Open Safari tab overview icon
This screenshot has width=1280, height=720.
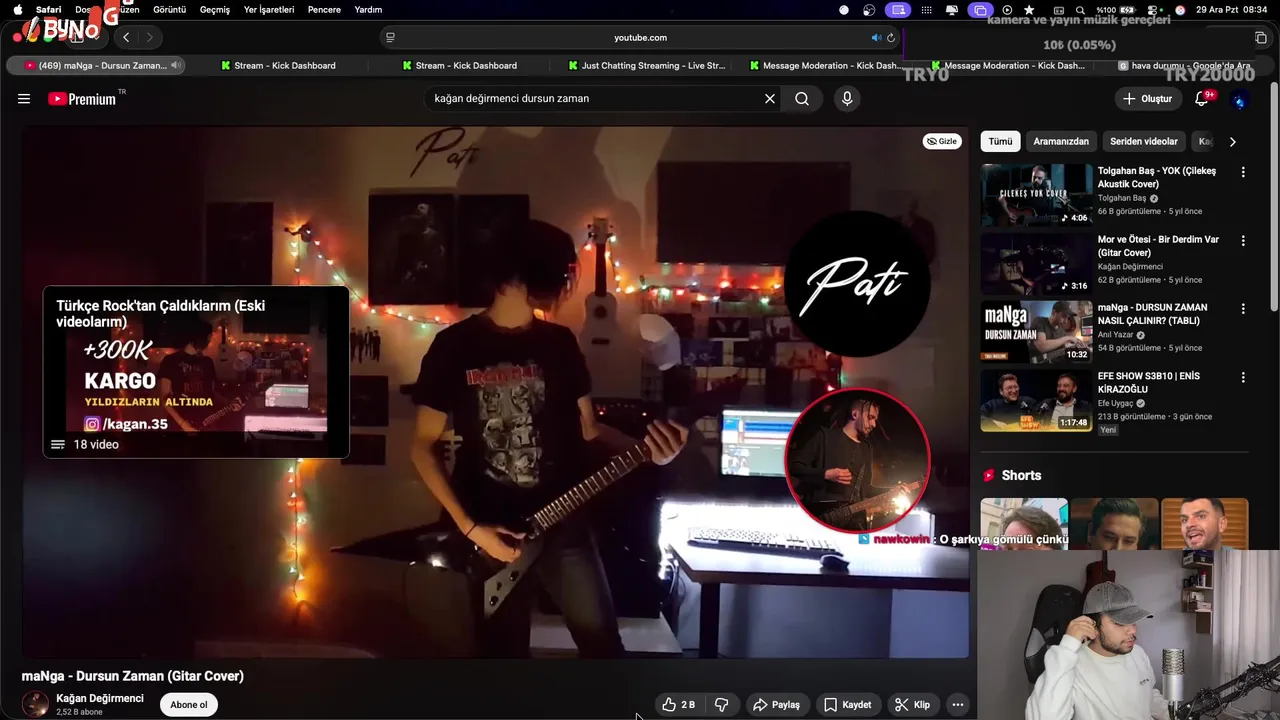click(x=1261, y=38)
